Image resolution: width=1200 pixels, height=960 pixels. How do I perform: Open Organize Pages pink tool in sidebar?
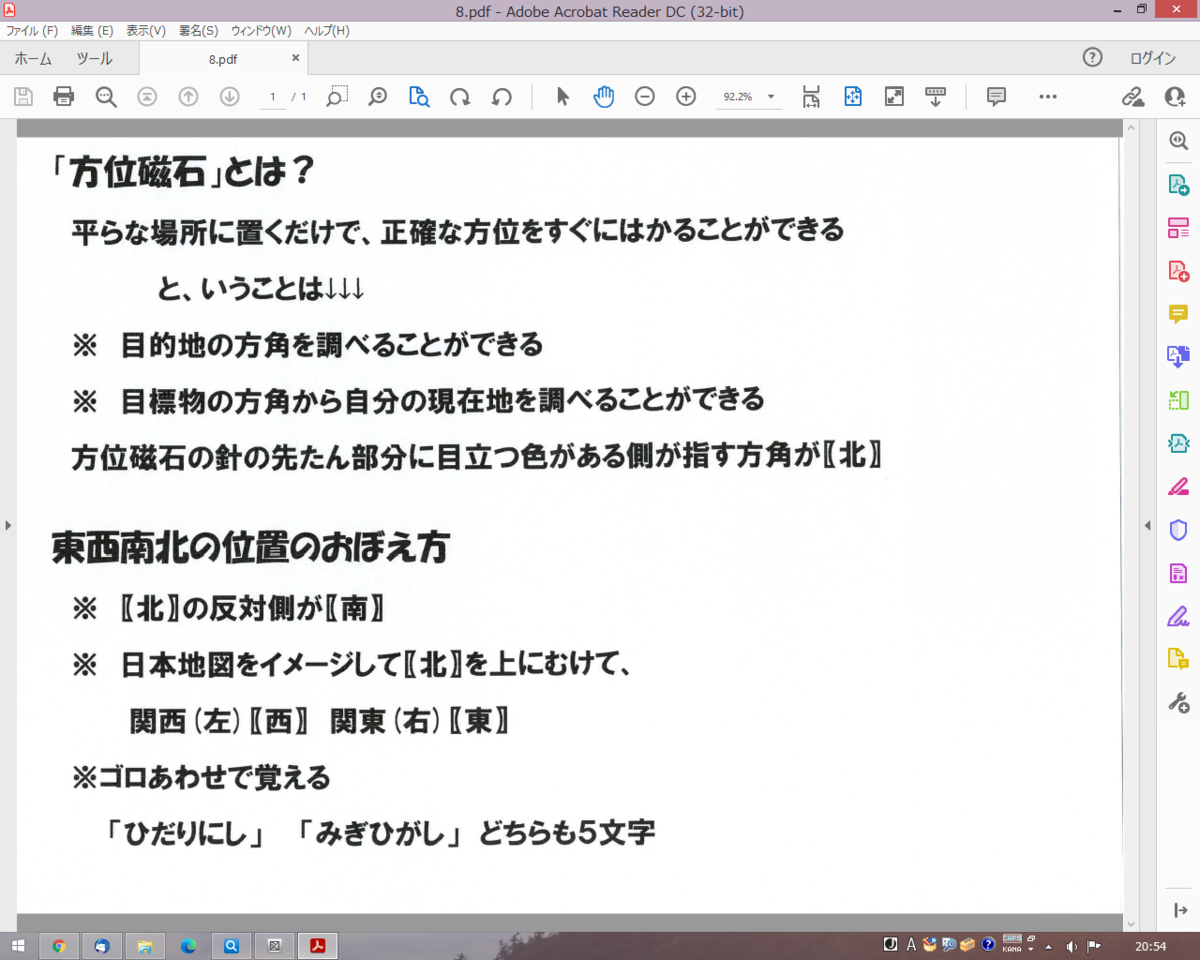[x=1178, y=228]
